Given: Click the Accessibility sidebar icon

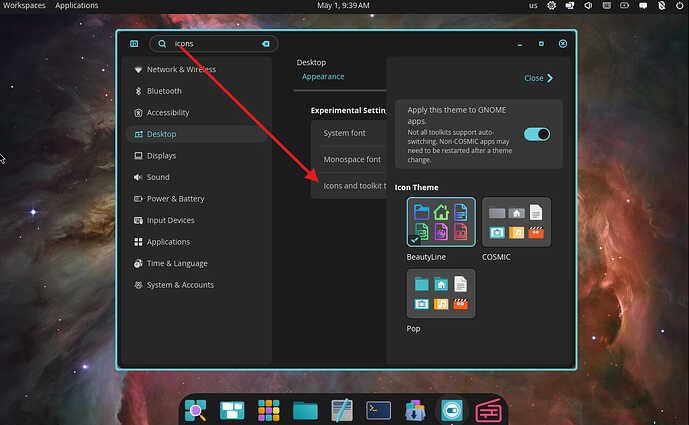Looking at the screenshot, I should click(x=138, y=113).
